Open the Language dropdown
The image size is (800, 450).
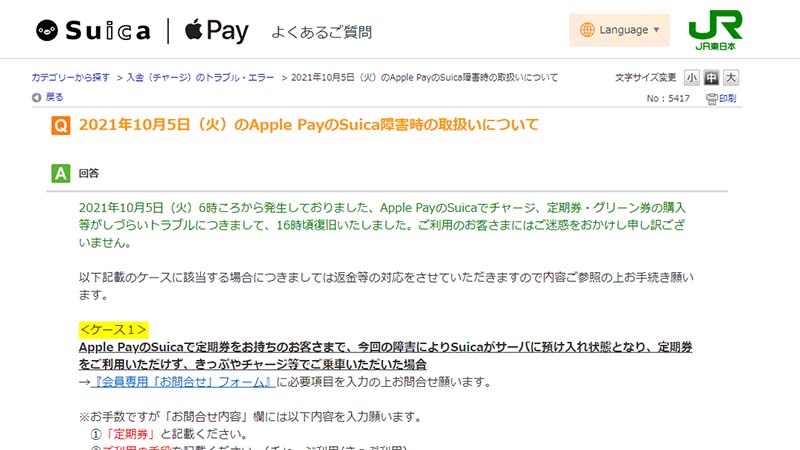[619, 30]
